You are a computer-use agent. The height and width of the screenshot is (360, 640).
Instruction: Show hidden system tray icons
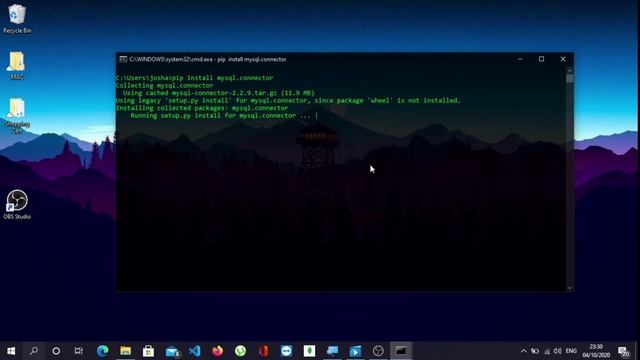coord(523,351)
